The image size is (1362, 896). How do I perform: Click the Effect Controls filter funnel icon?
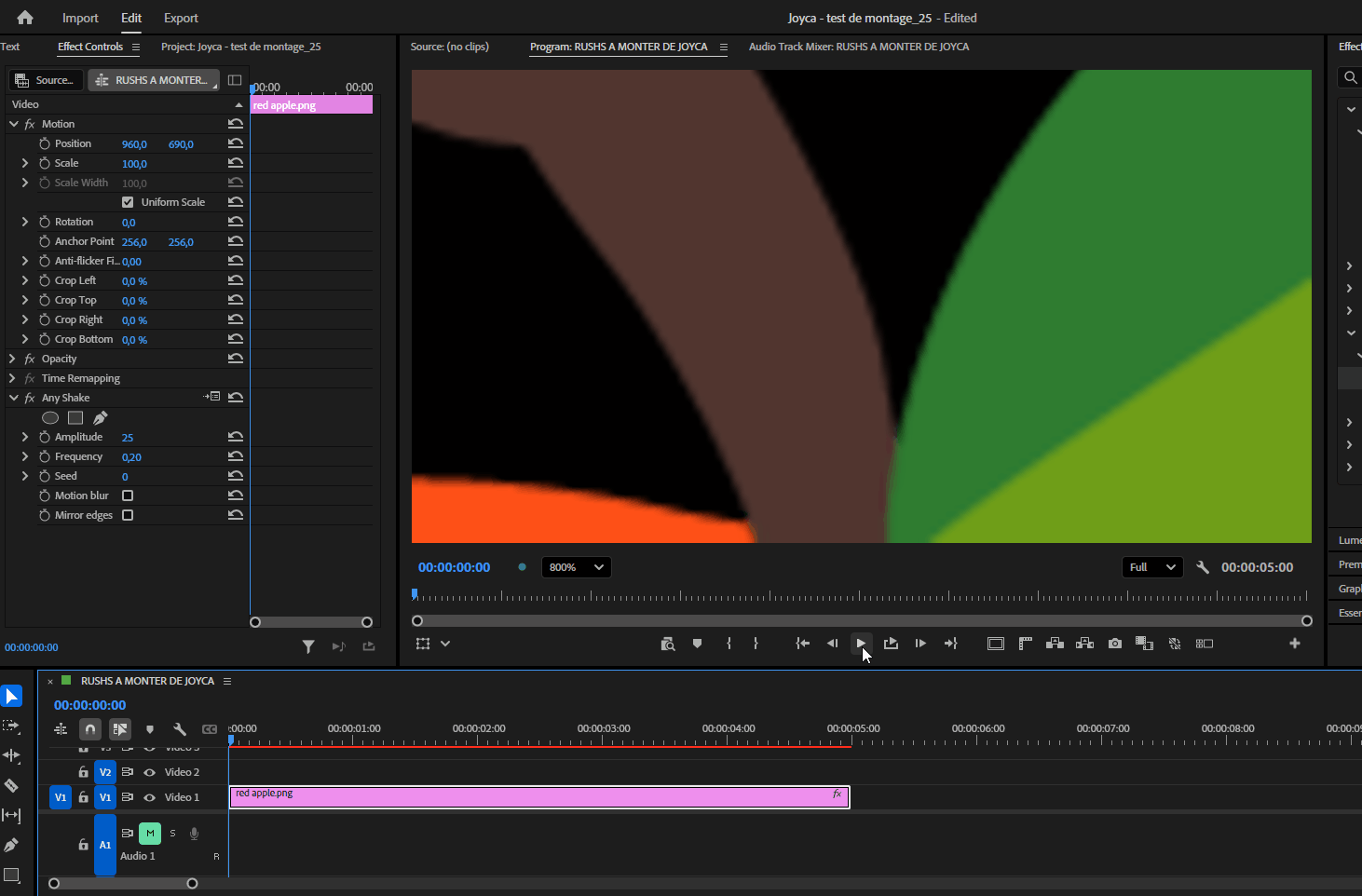tap(308, 646)
